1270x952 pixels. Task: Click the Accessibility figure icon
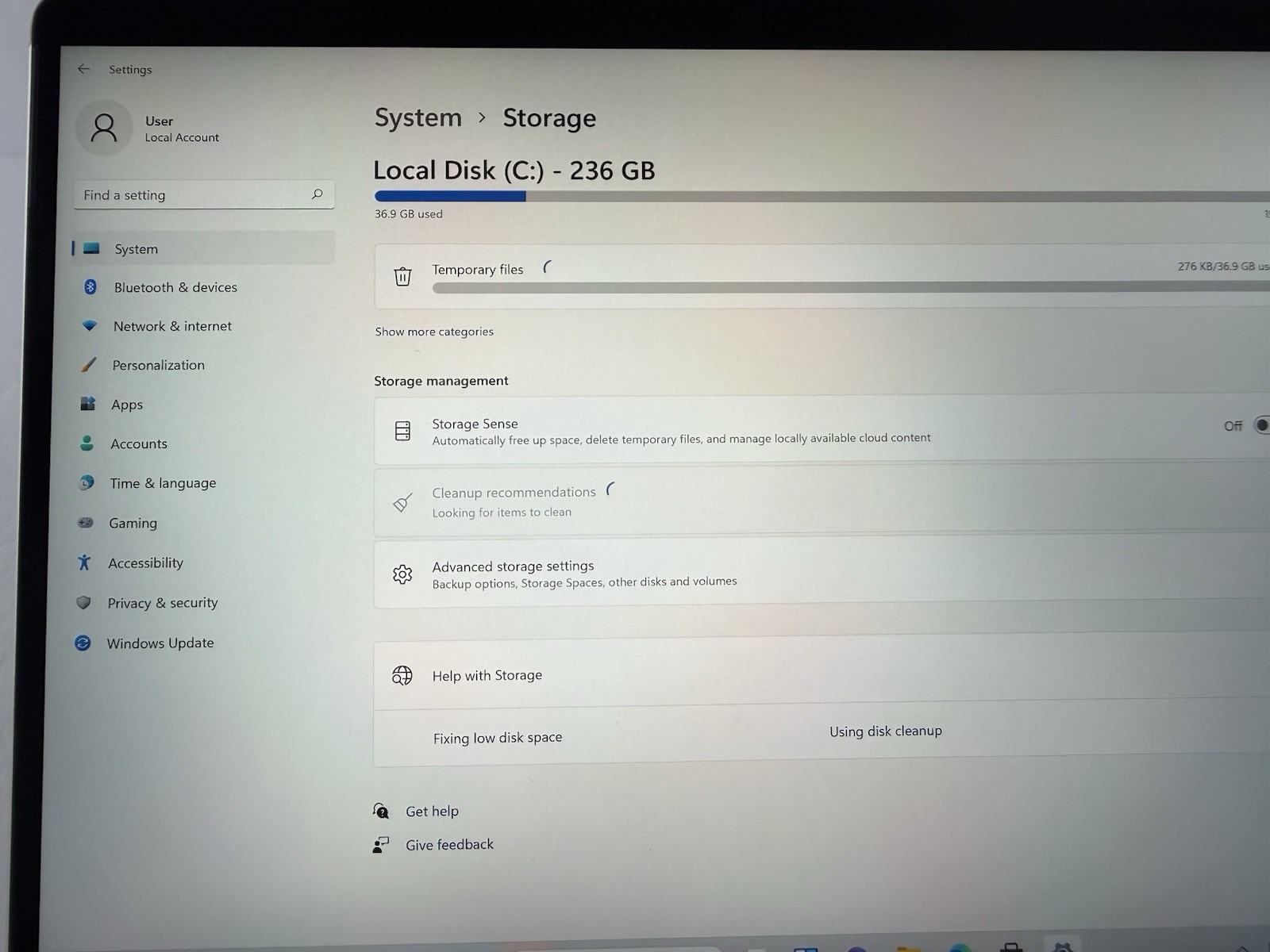point(84,562)
